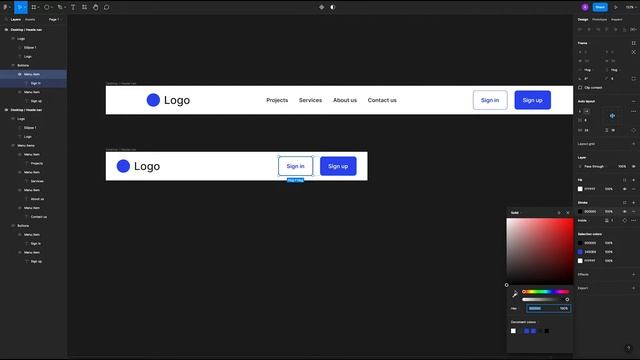Switch to the Assets tab
The image size is (640, 360).
point(30,20)
